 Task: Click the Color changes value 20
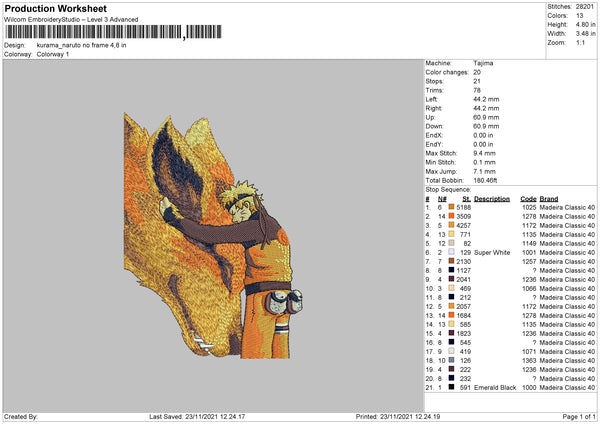(x=477, y=72)
